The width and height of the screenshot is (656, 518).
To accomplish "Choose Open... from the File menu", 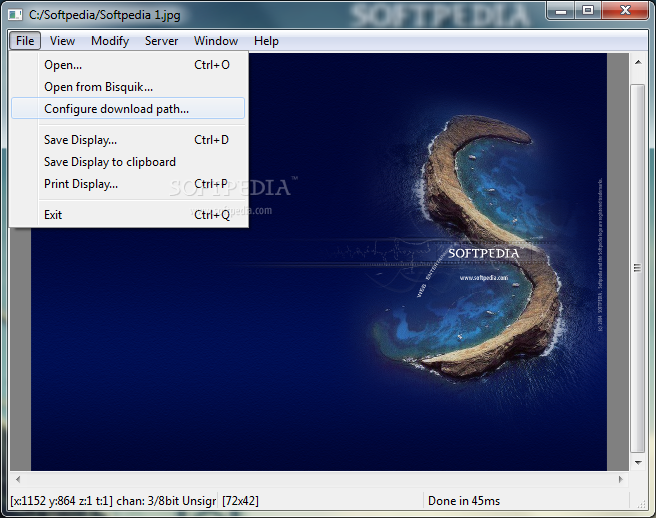I will [128, 65].
